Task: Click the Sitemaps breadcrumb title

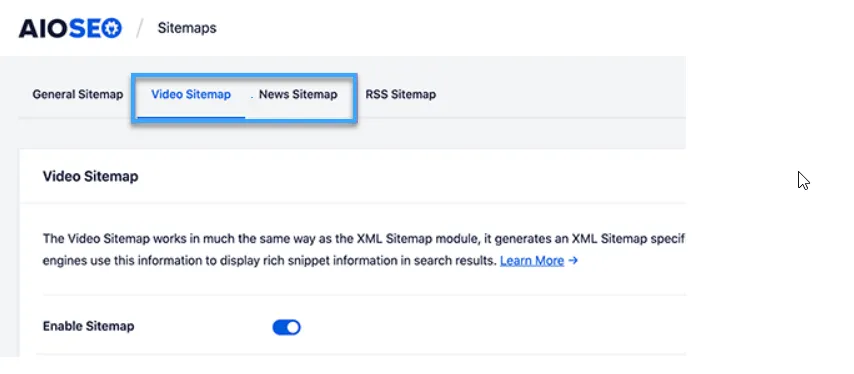Action: point(187,28)
